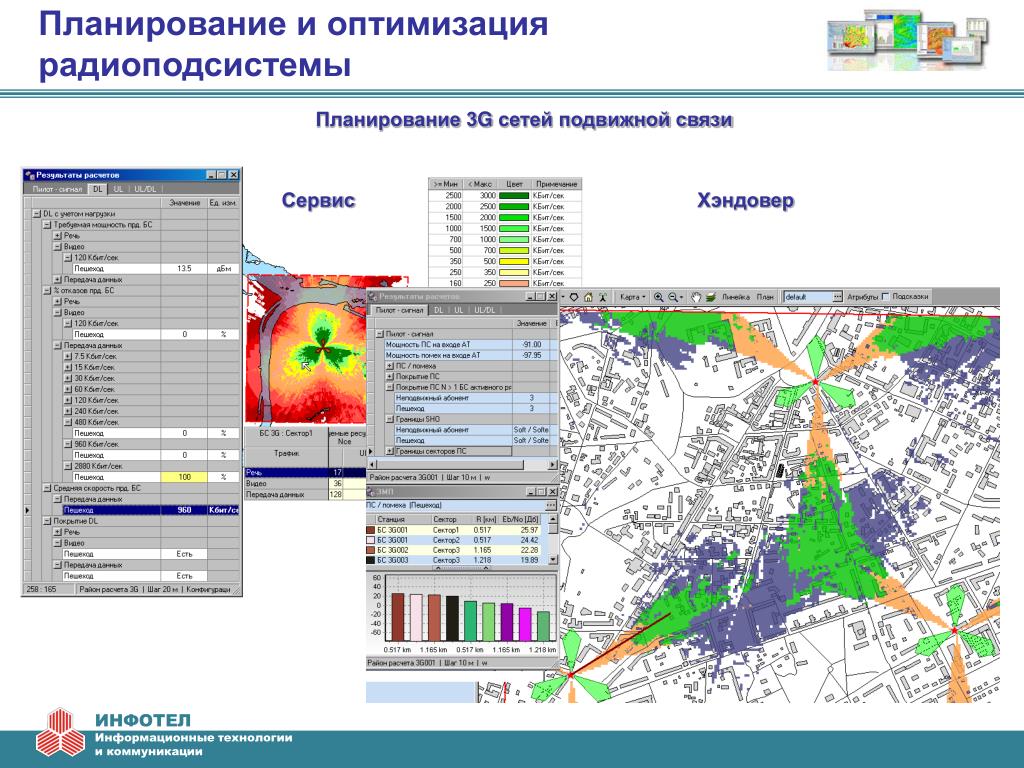Click the Передача данных row in traffic table

pyautogui.click(x=305, y=494)
